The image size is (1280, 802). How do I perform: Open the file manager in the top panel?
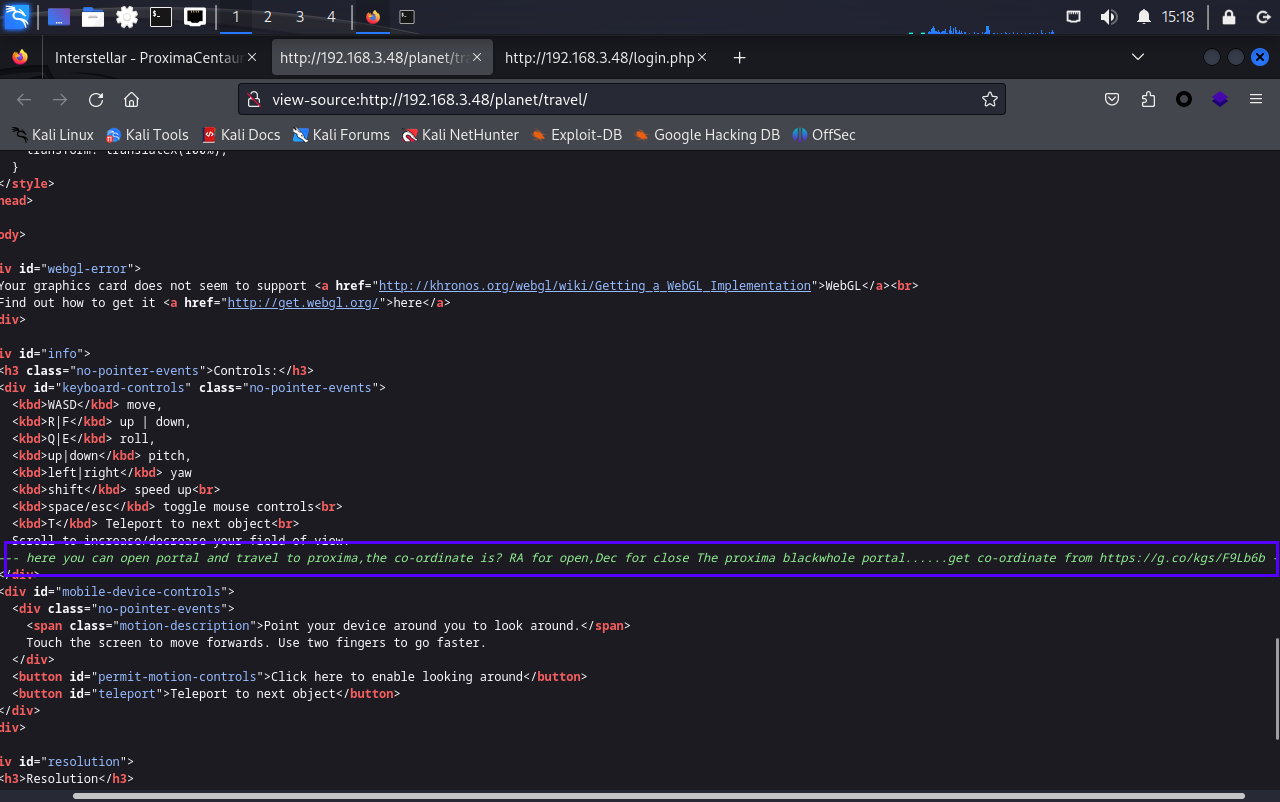pos(93,16)
